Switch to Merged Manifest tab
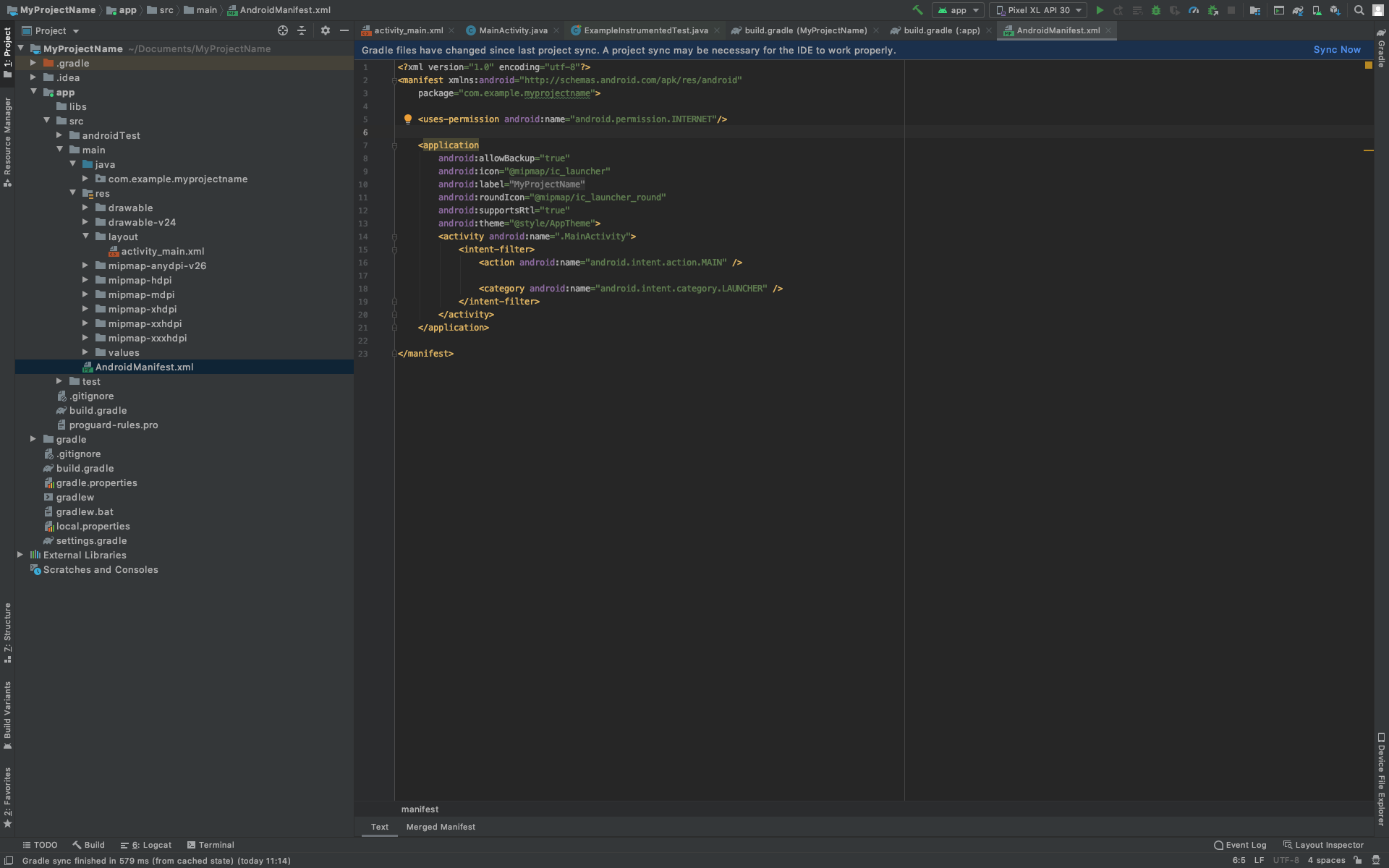 [441, 827]
